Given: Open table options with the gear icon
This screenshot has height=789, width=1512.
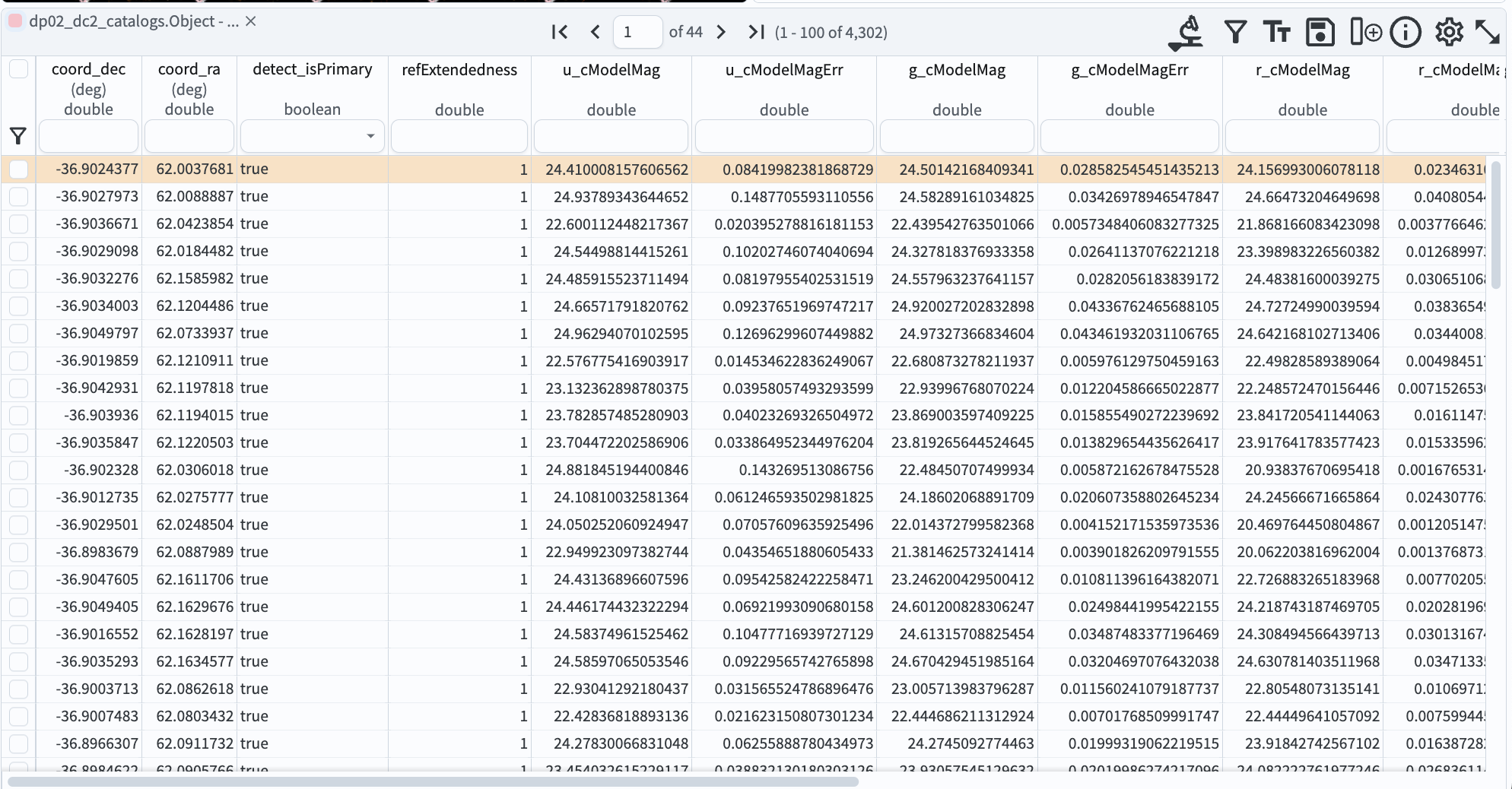Looking at the screenshot, I should tap(1449, 32).
